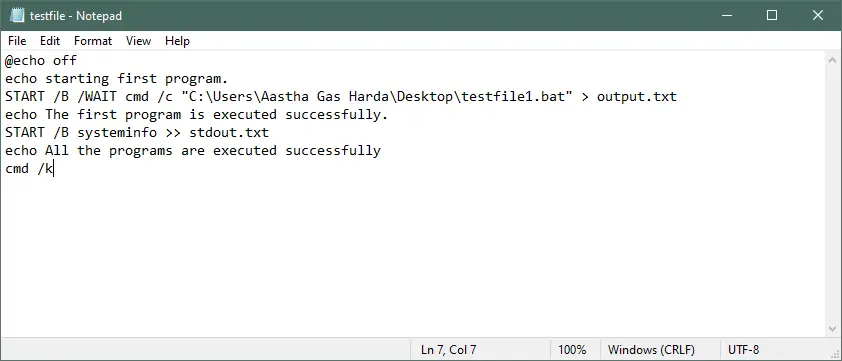Close the testfile Notepad window
Screen dimensions: 842x361
pos(818,16)
